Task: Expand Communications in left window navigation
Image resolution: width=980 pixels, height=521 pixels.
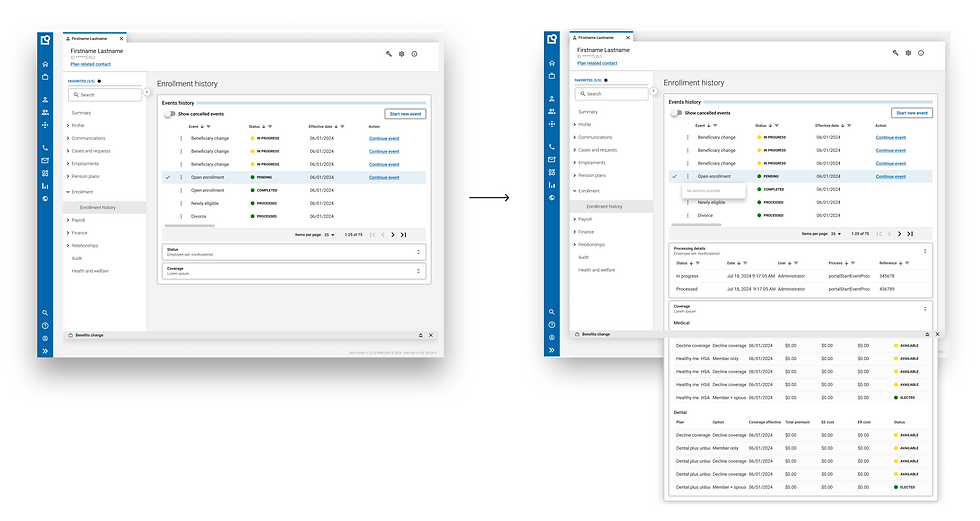Action: pos(68,138)
